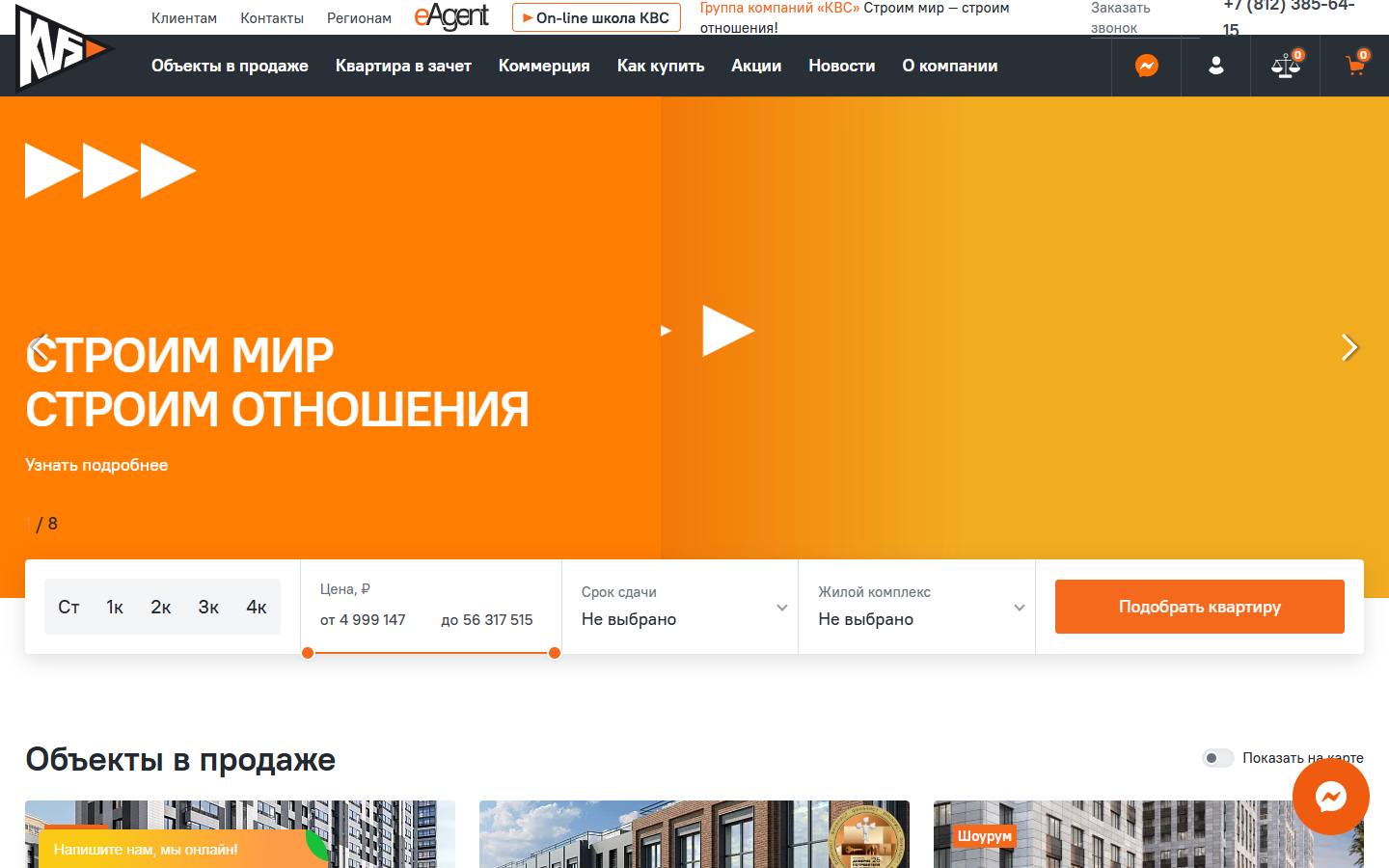
Task: Click the maximum price field до 56 317 515
Action: pos(487,620)
